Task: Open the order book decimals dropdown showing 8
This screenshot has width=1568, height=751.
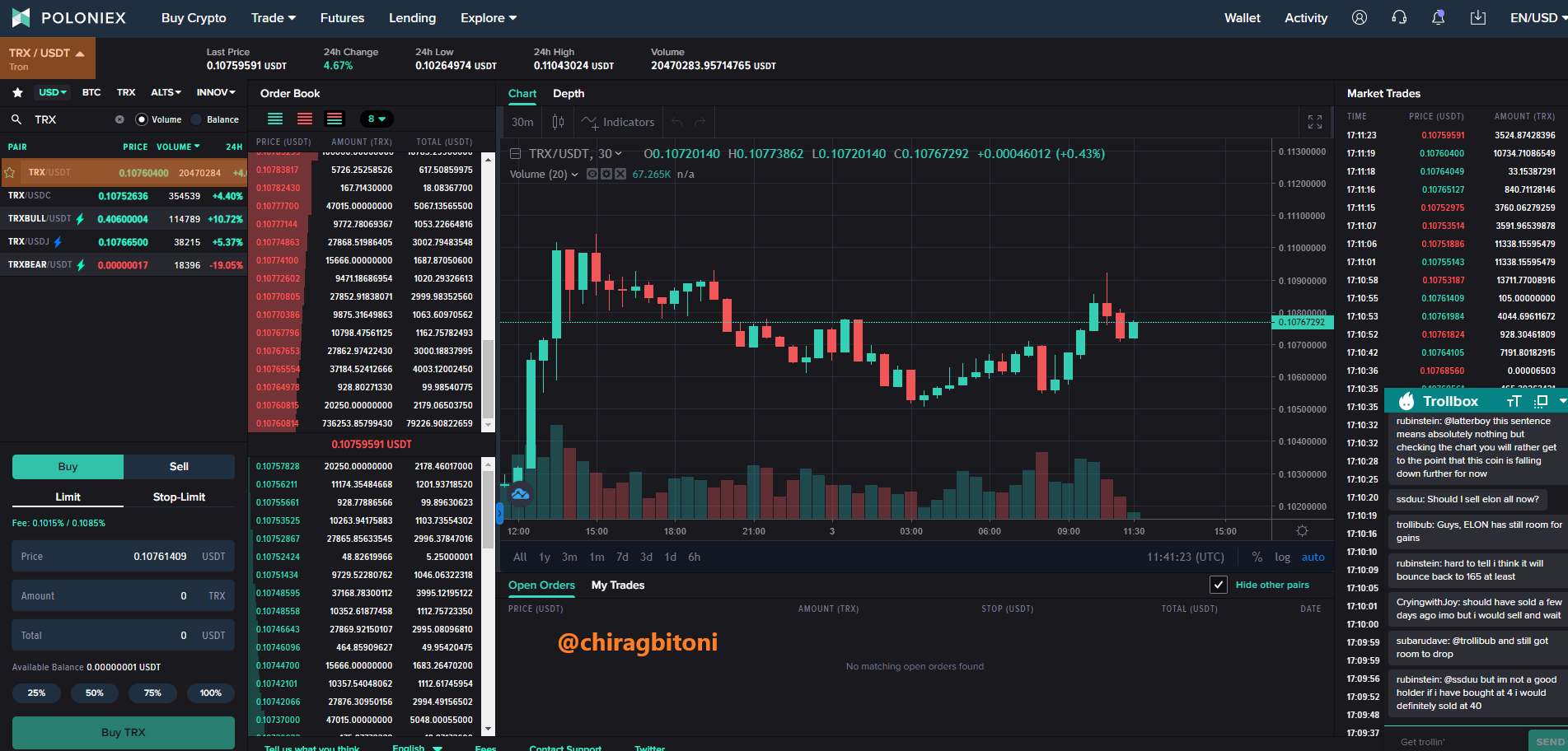Action: (377, 119)
